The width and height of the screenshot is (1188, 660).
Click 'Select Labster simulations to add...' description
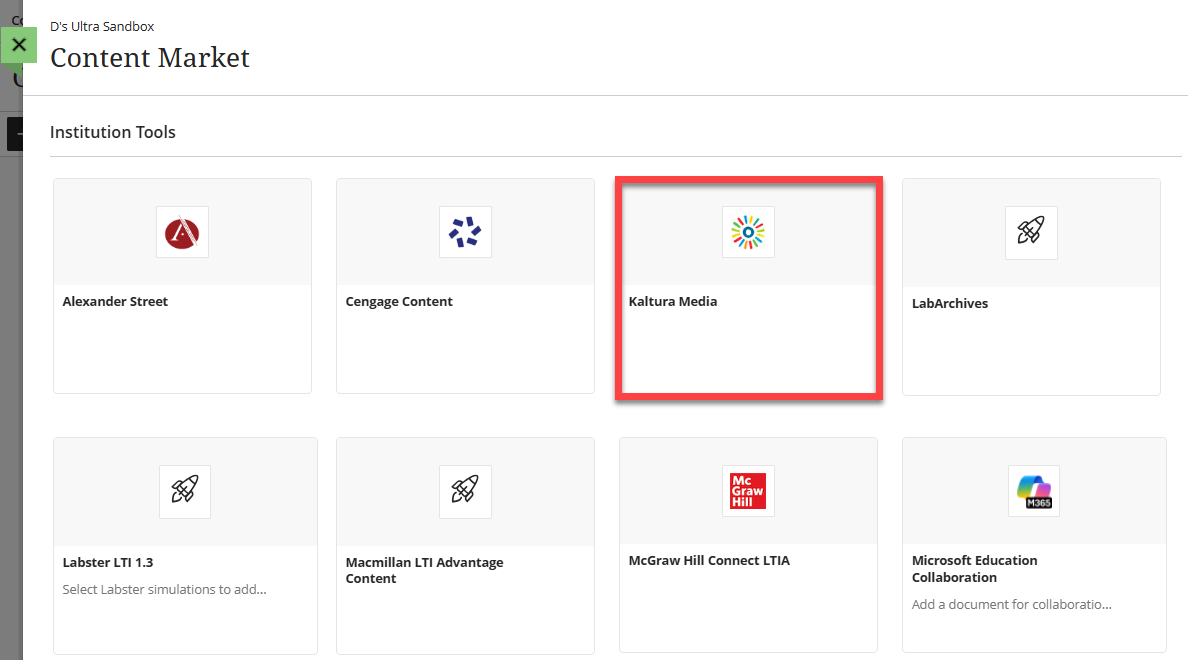(x=164, y=590)
